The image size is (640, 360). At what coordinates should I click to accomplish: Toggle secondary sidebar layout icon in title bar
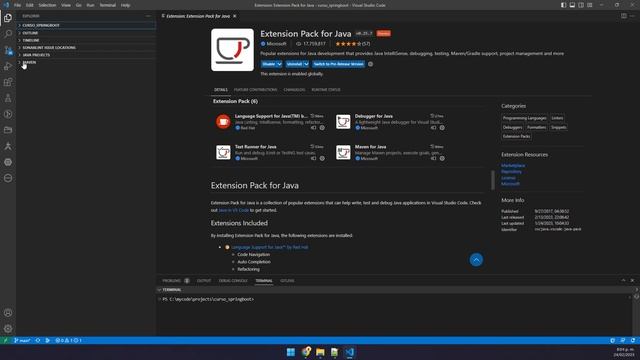pos(581,5)
